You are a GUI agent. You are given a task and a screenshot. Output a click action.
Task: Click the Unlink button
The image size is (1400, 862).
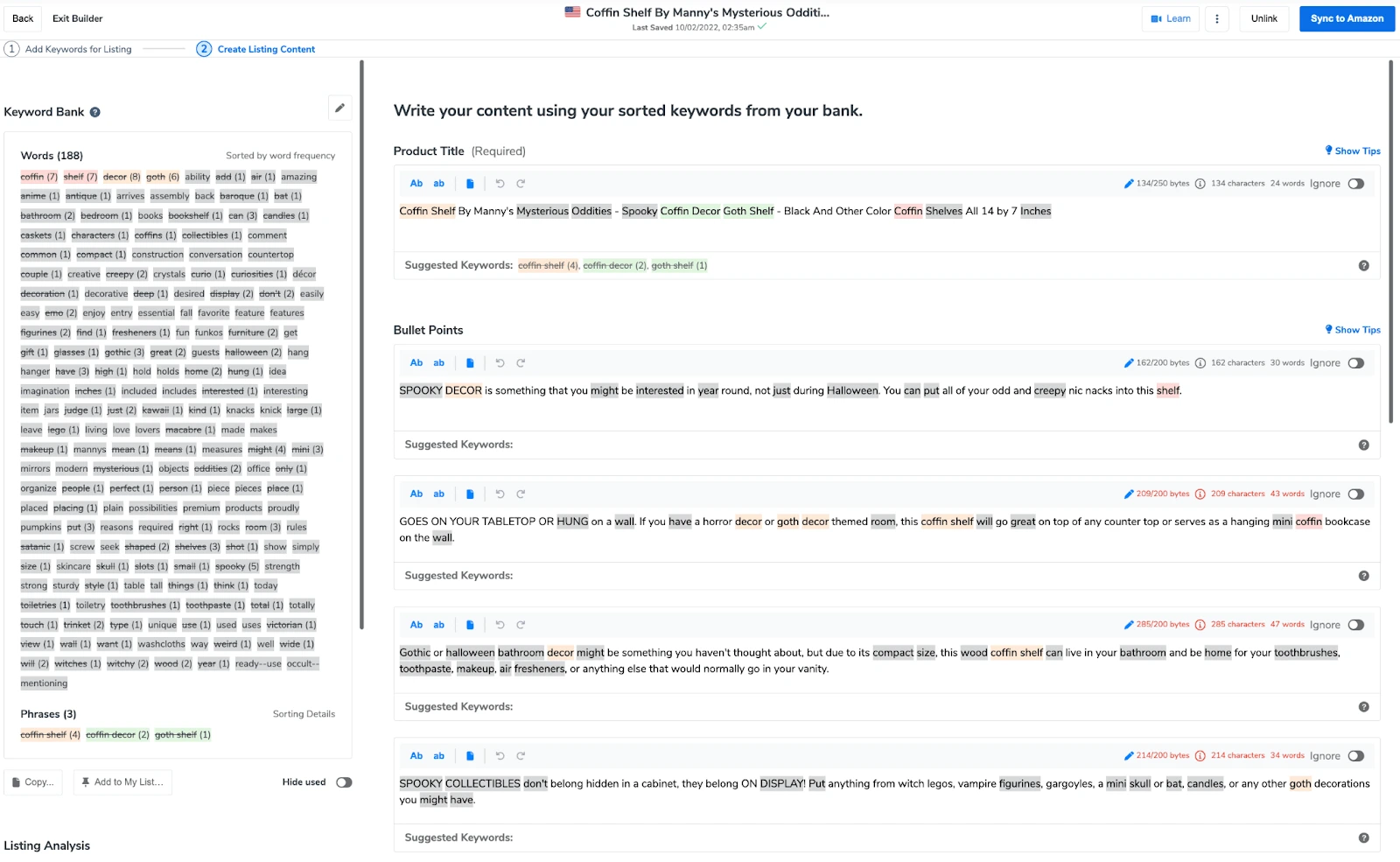tap(1263, 18)
